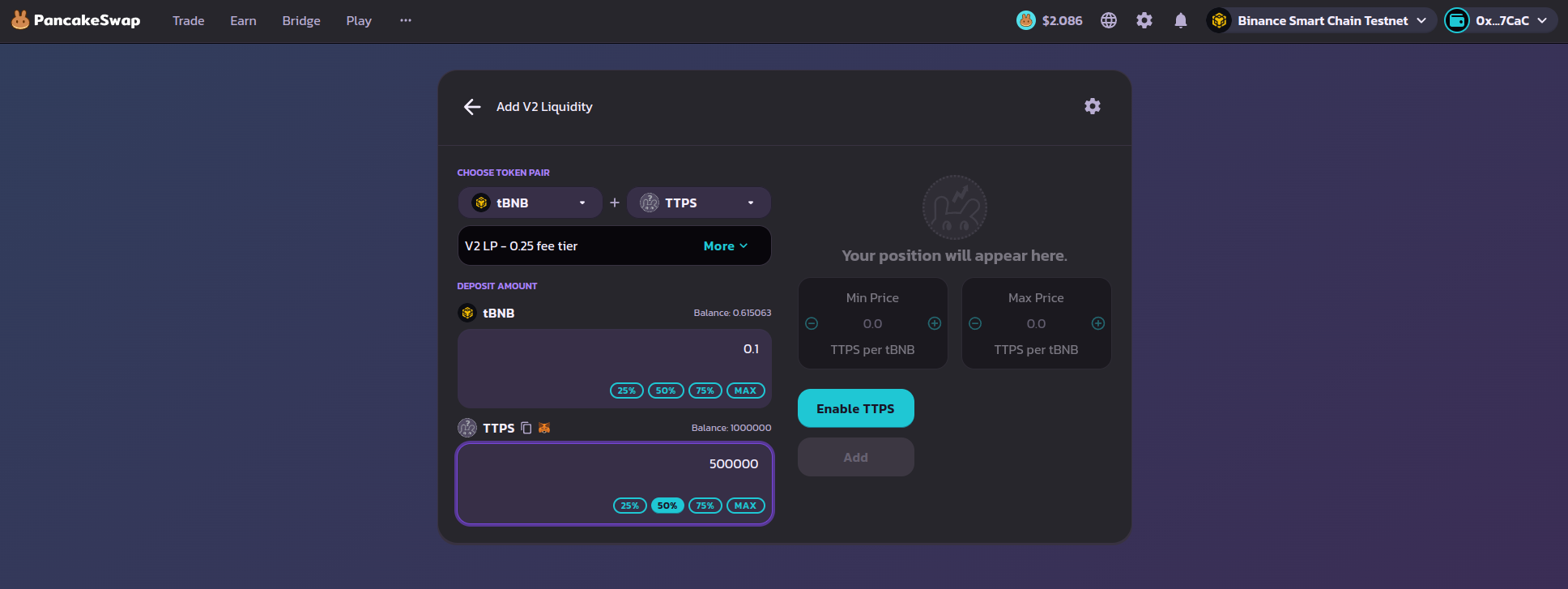Click the TTPS Balance: 1000000 text
This screenshot has height=589, width=1568.
[731, 428]
